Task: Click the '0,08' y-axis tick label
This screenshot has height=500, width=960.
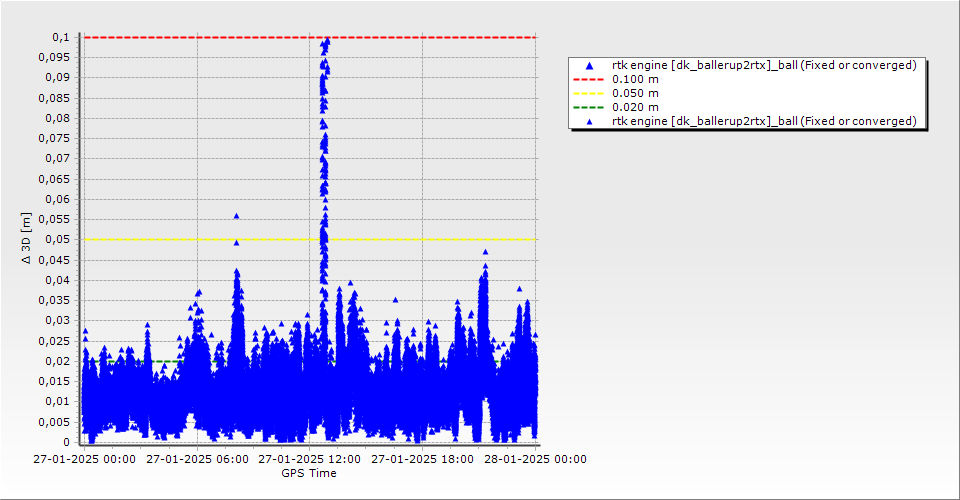Action: point(58,118)
